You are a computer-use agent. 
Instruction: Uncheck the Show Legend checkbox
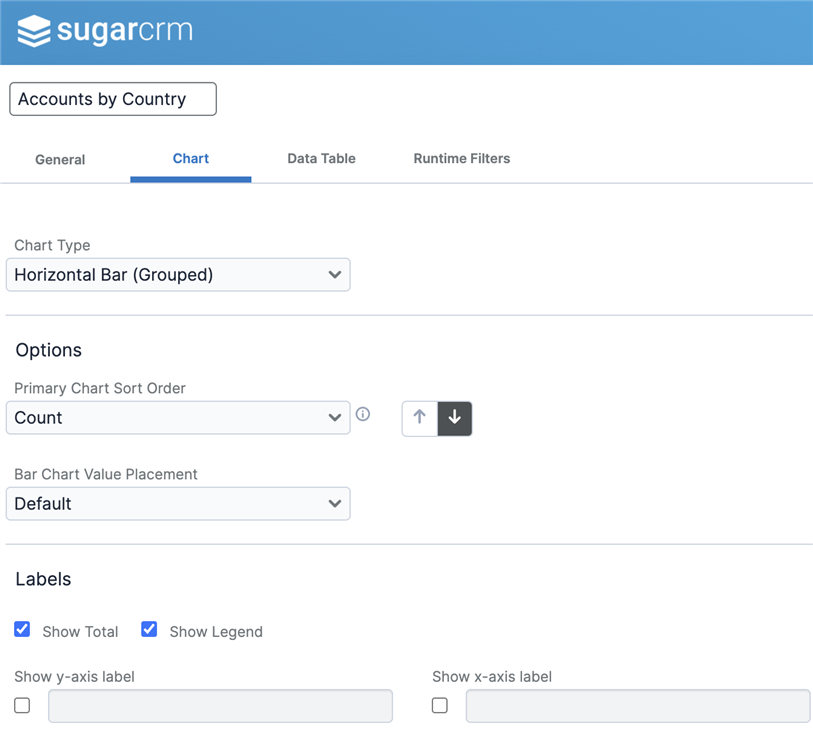click(x=149, y=630)
